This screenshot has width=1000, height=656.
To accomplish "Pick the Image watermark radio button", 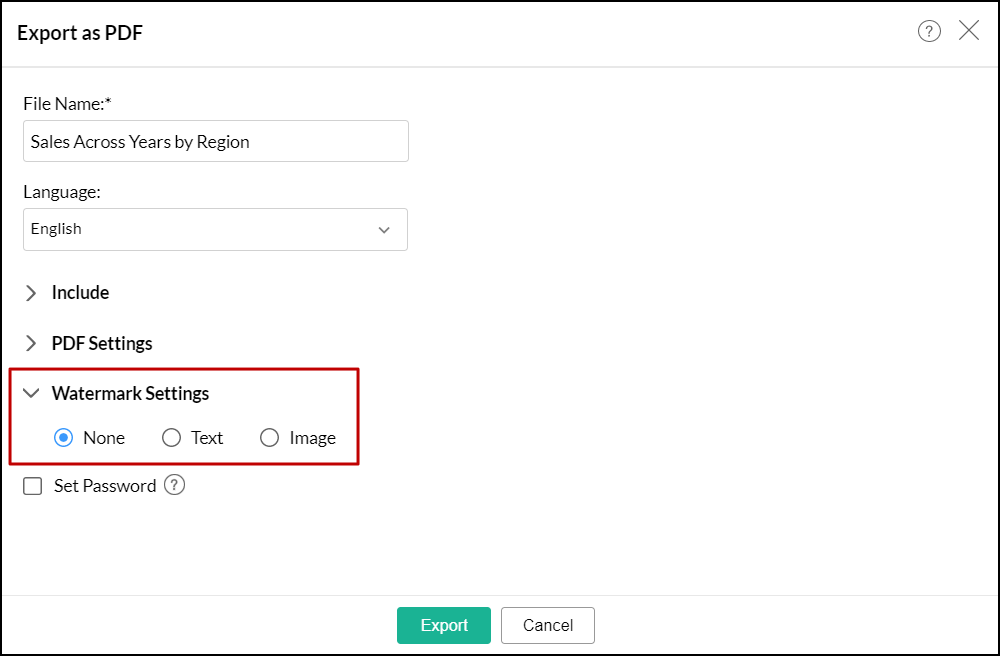I will (x=269, y=438).
